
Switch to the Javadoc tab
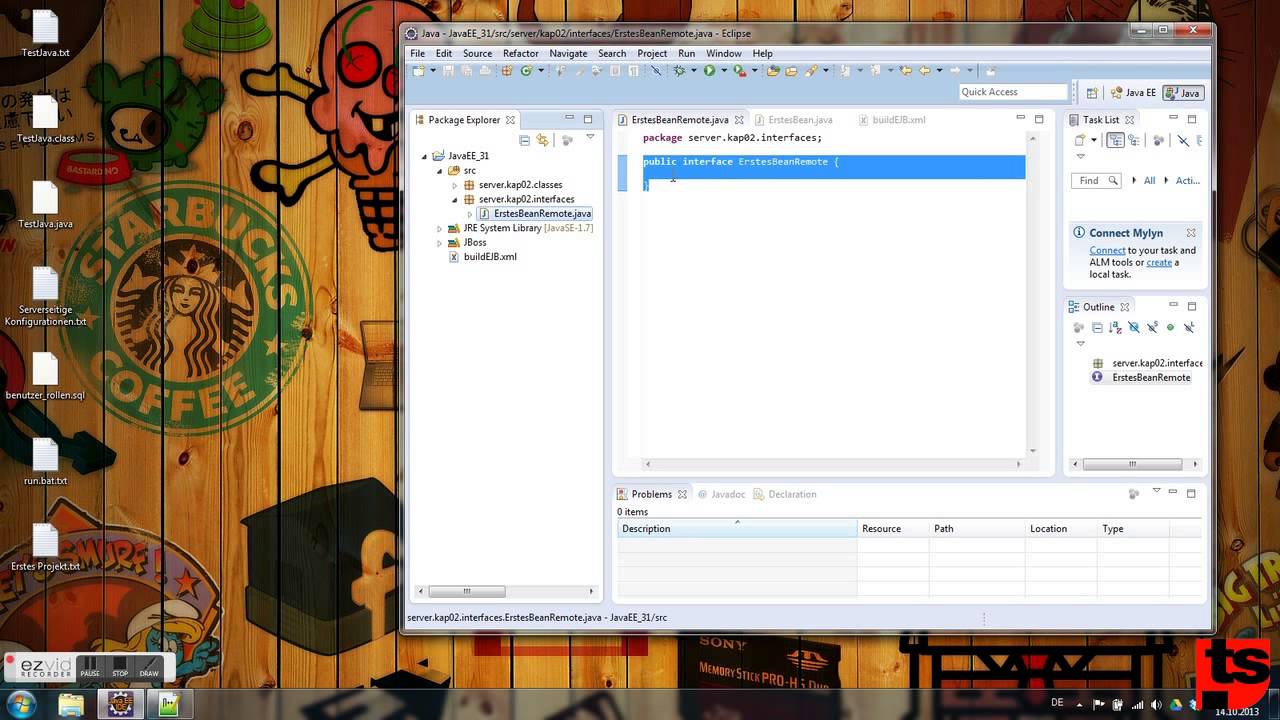[722, 494]
